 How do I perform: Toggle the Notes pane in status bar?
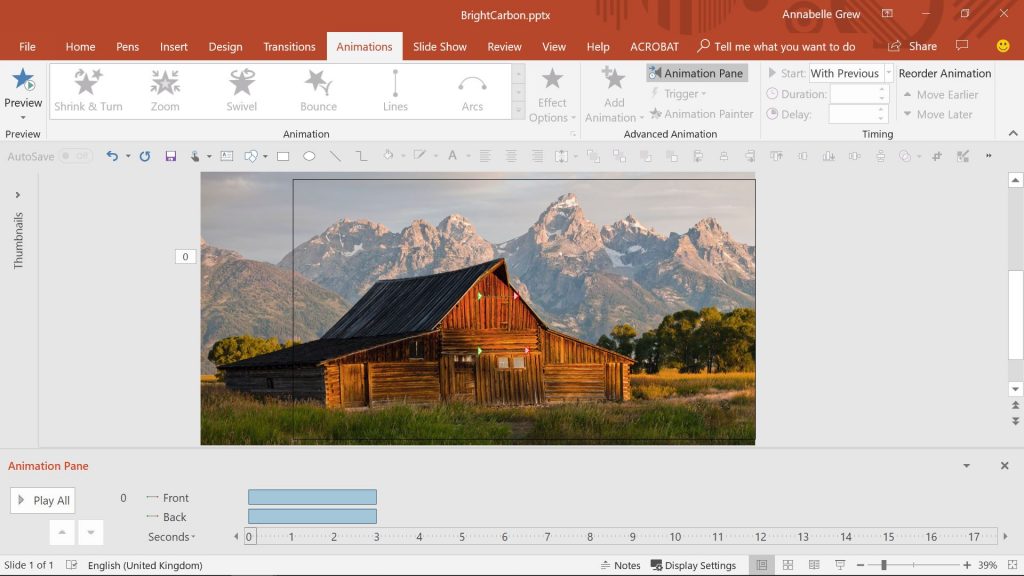620,565
